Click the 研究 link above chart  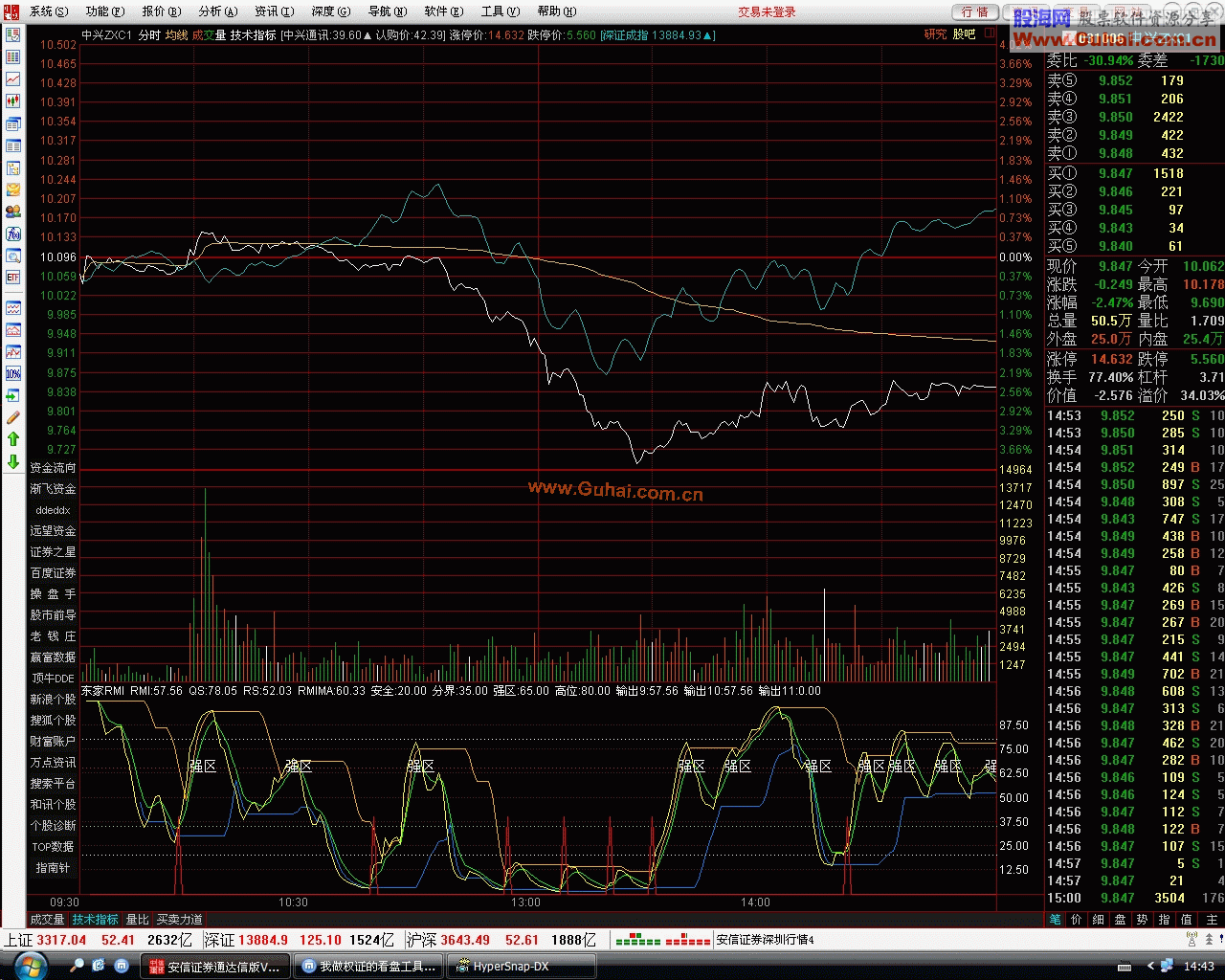pyautogui.click(x=935, y=34)
